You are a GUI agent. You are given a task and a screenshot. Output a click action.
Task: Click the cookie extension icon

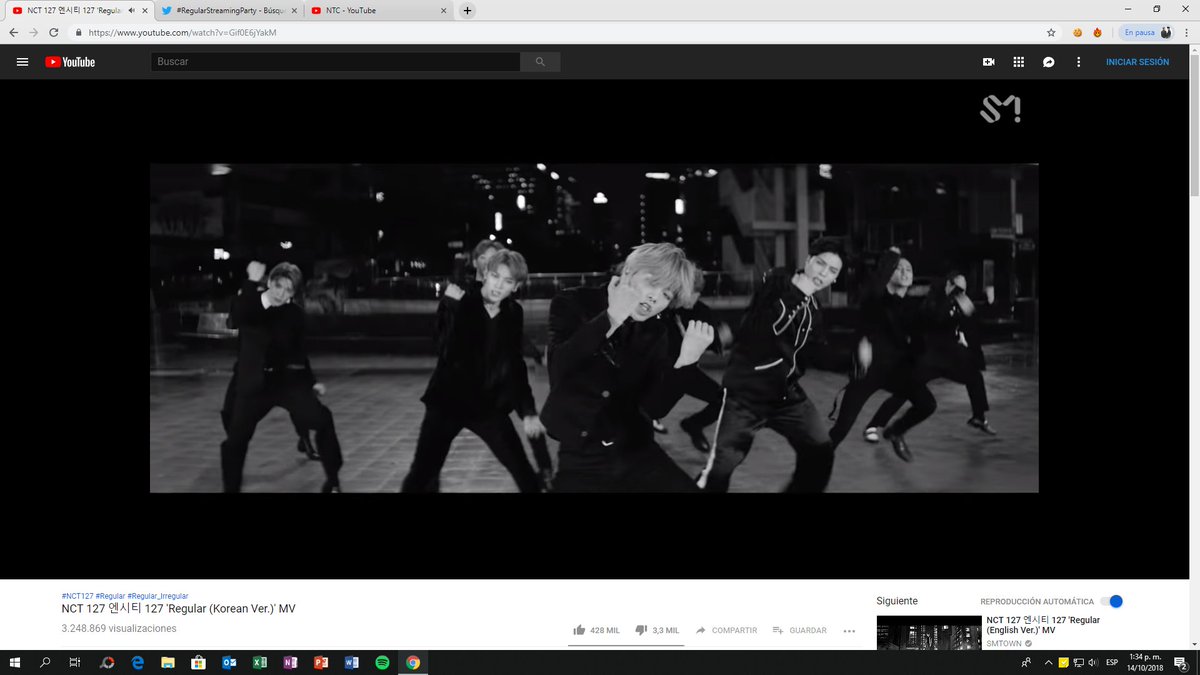click(1078, 32)
